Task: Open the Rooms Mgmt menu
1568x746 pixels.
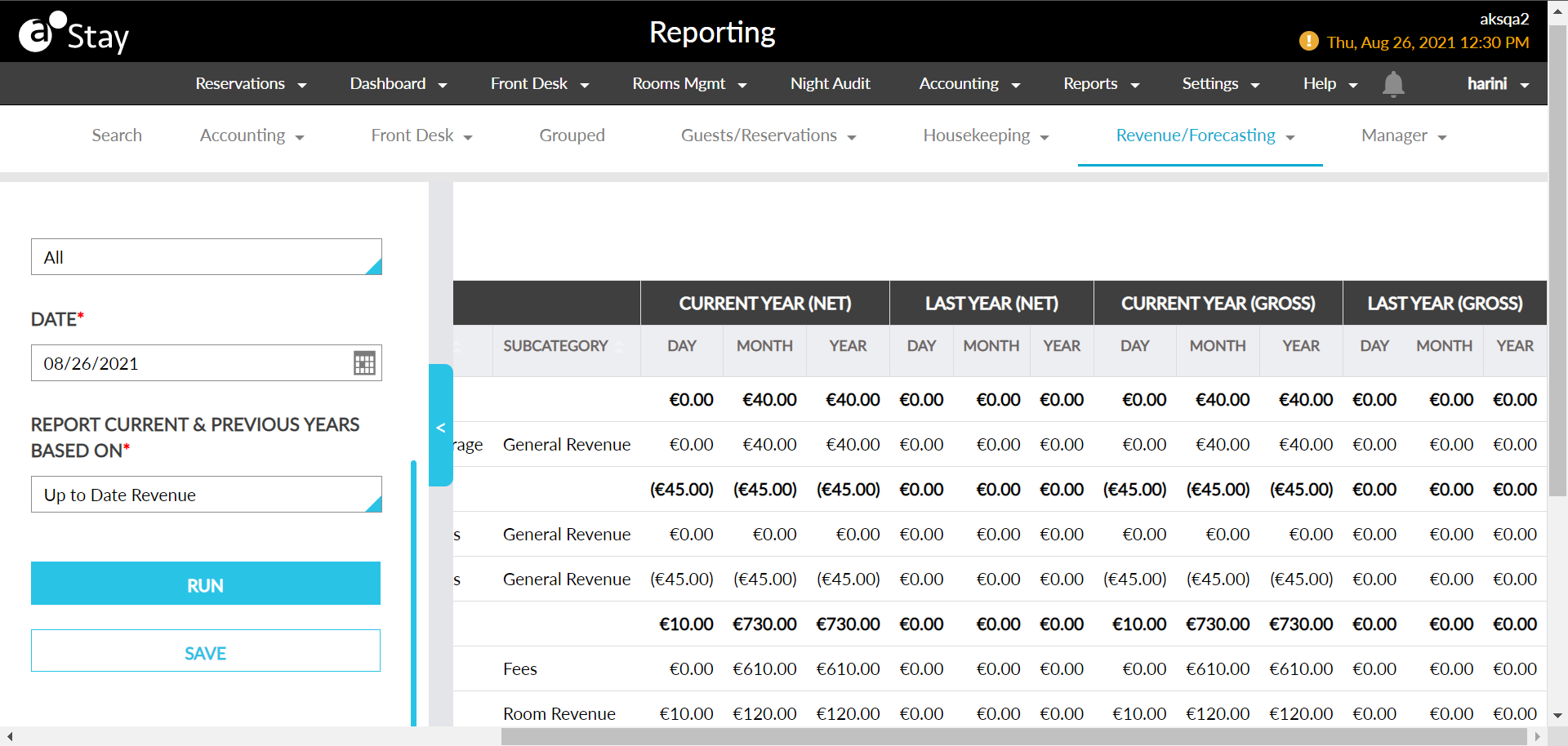Action: click(x=689, y=84)
